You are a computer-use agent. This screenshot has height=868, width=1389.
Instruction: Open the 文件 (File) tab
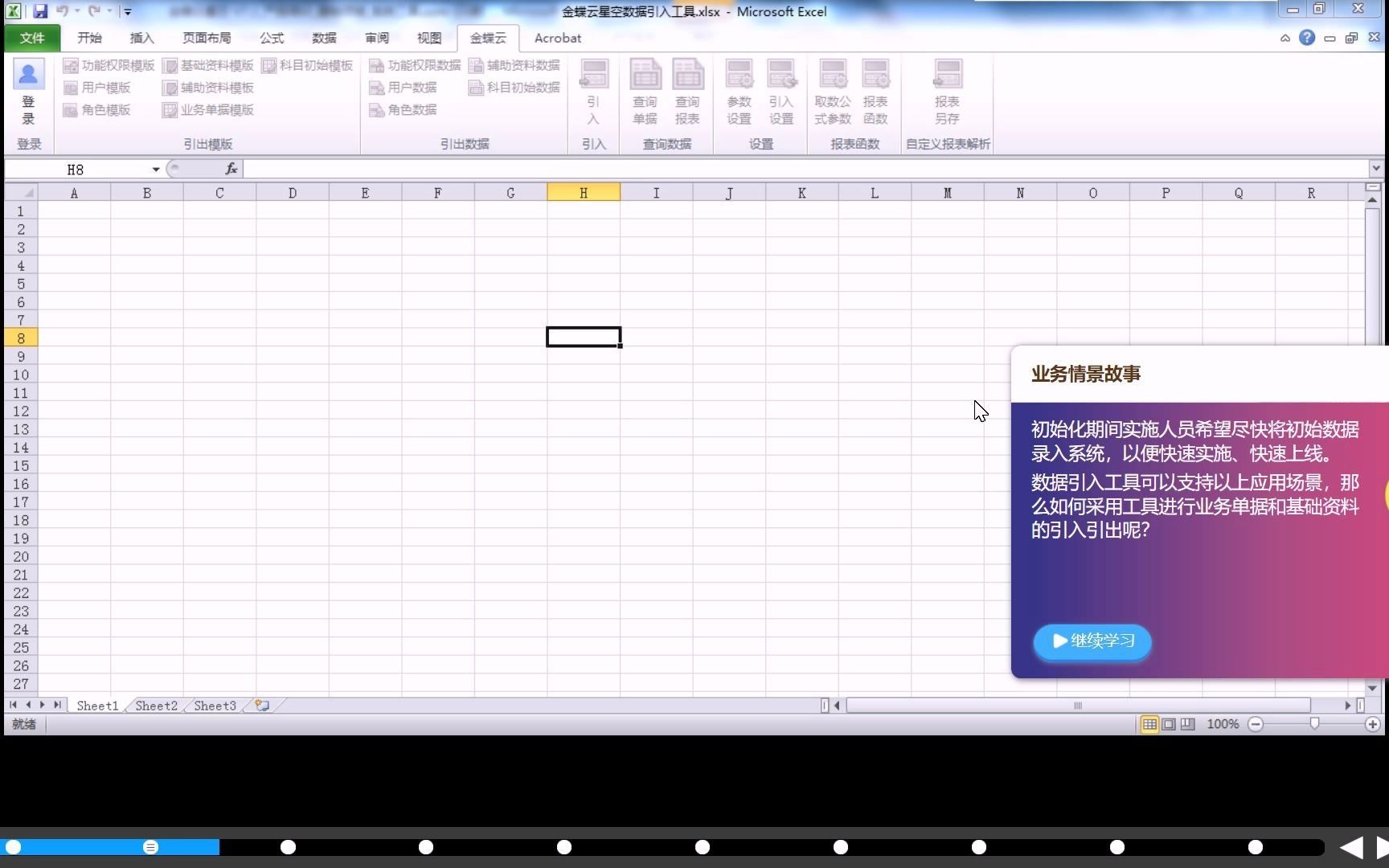(32, 38)
